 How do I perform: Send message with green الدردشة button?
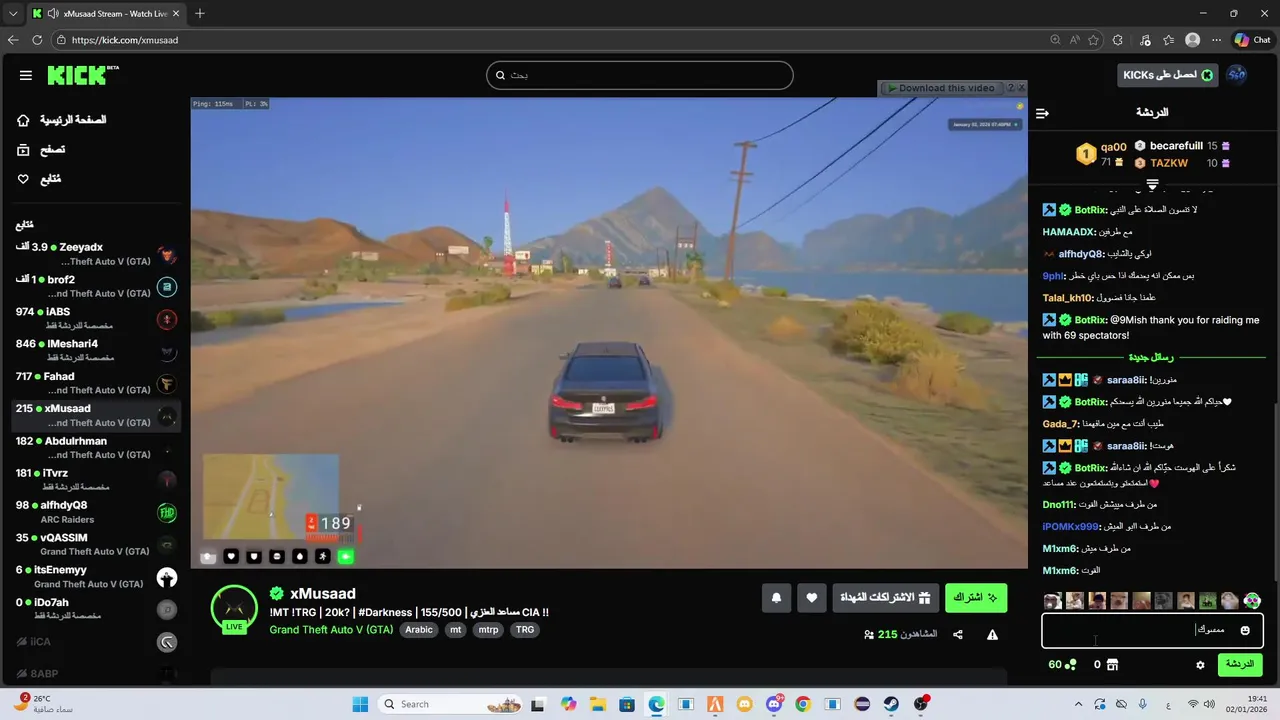(x=1240, y=664)
